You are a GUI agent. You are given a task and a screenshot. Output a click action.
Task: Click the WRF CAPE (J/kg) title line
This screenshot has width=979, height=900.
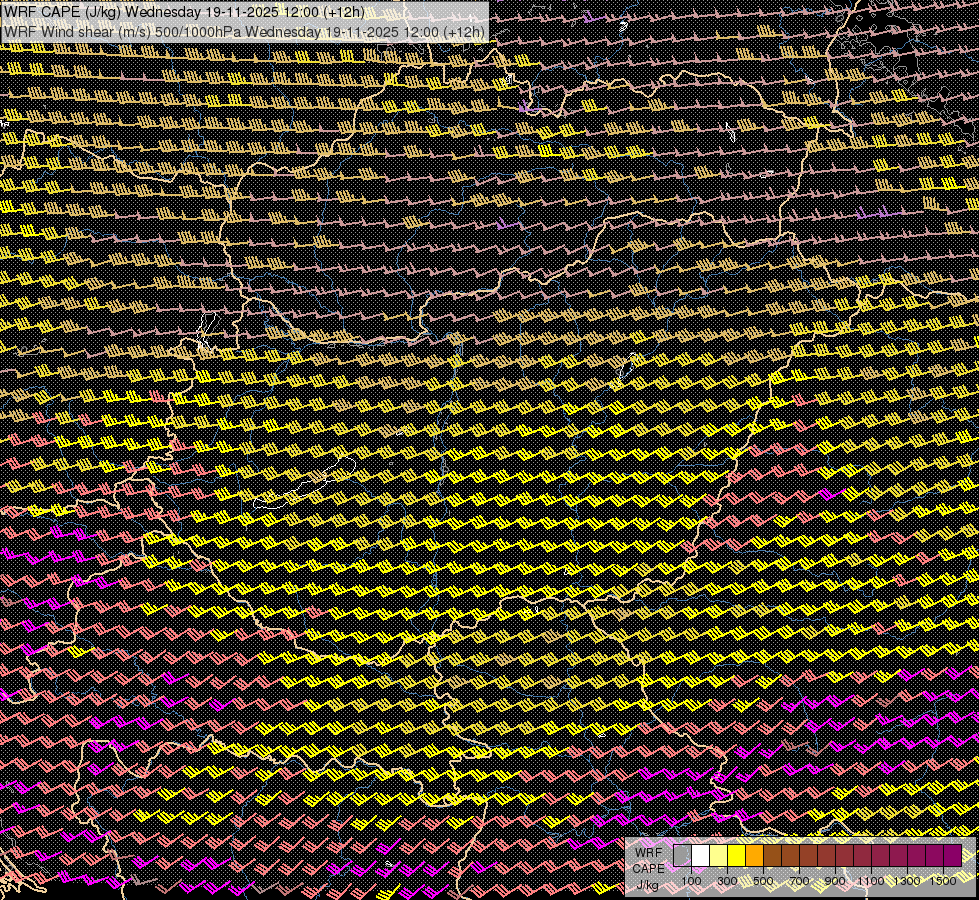click(x=184, y=12)
